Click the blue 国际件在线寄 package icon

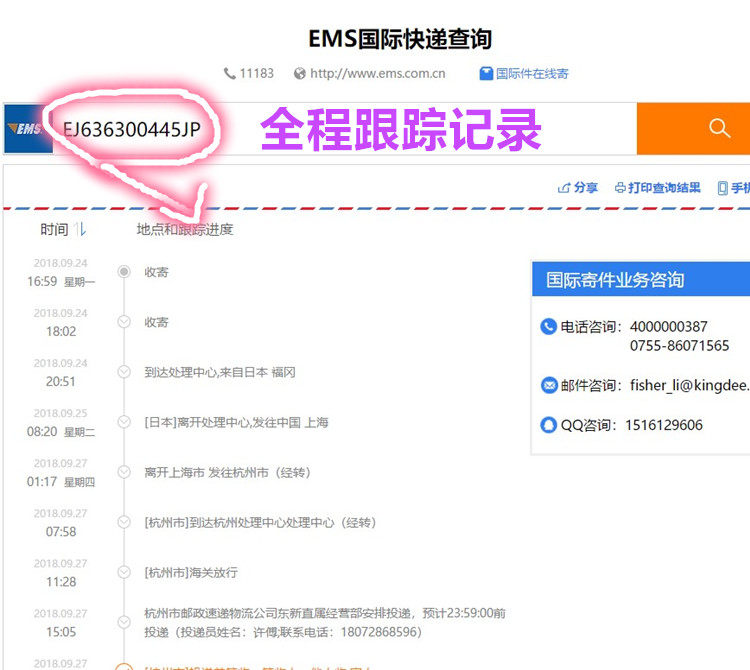point(486,74)
